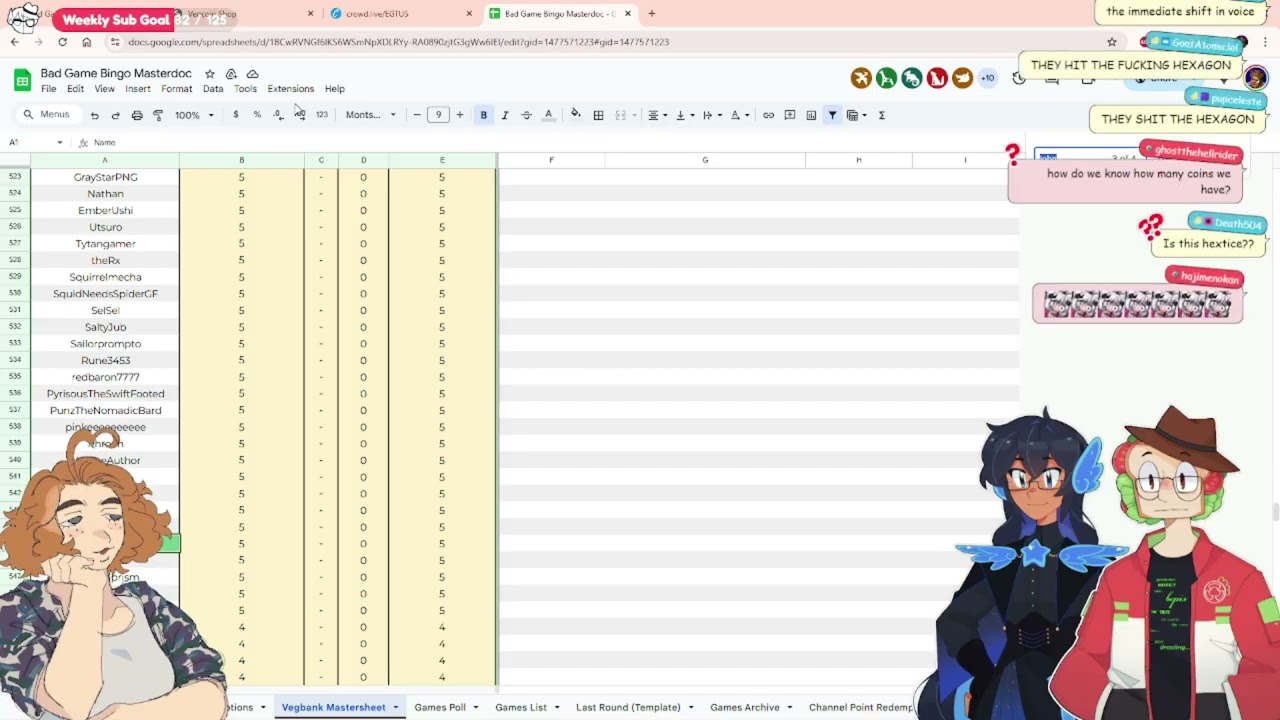Increase font size with plus button
The height and width of the screenshot is (720, 1280).
460,115
